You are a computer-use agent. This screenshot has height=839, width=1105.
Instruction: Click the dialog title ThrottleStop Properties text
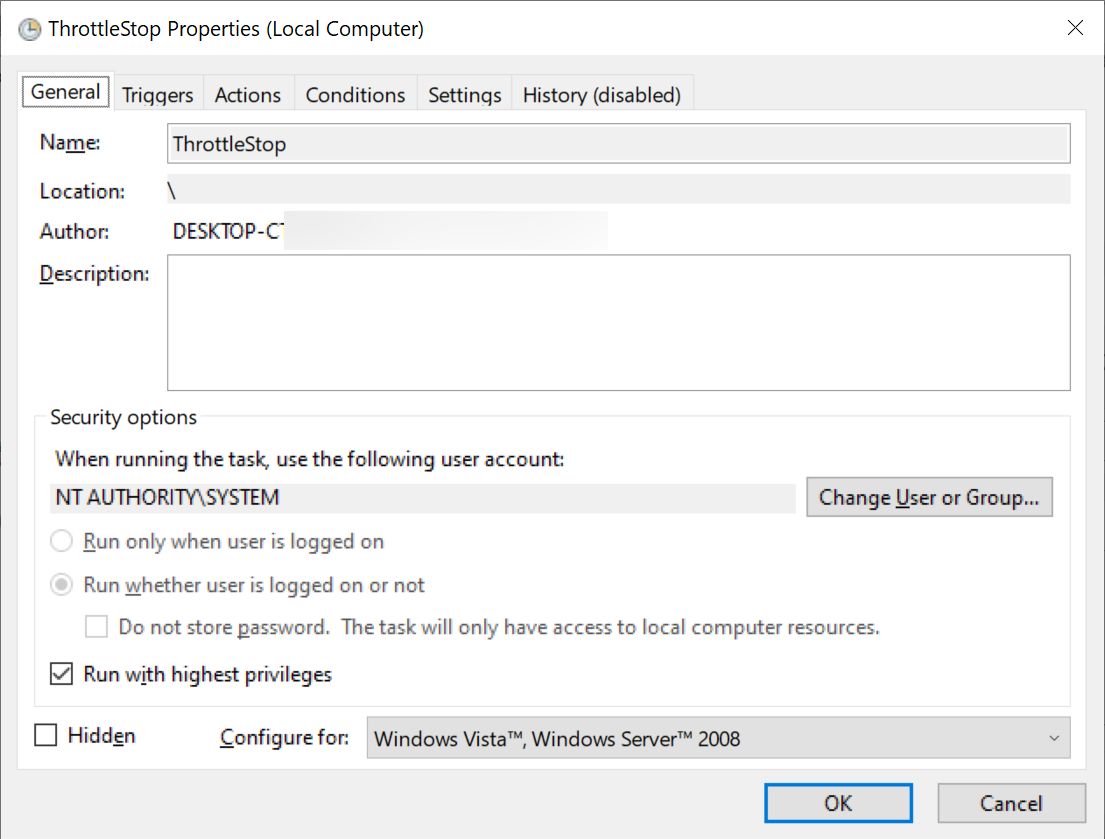236,29
